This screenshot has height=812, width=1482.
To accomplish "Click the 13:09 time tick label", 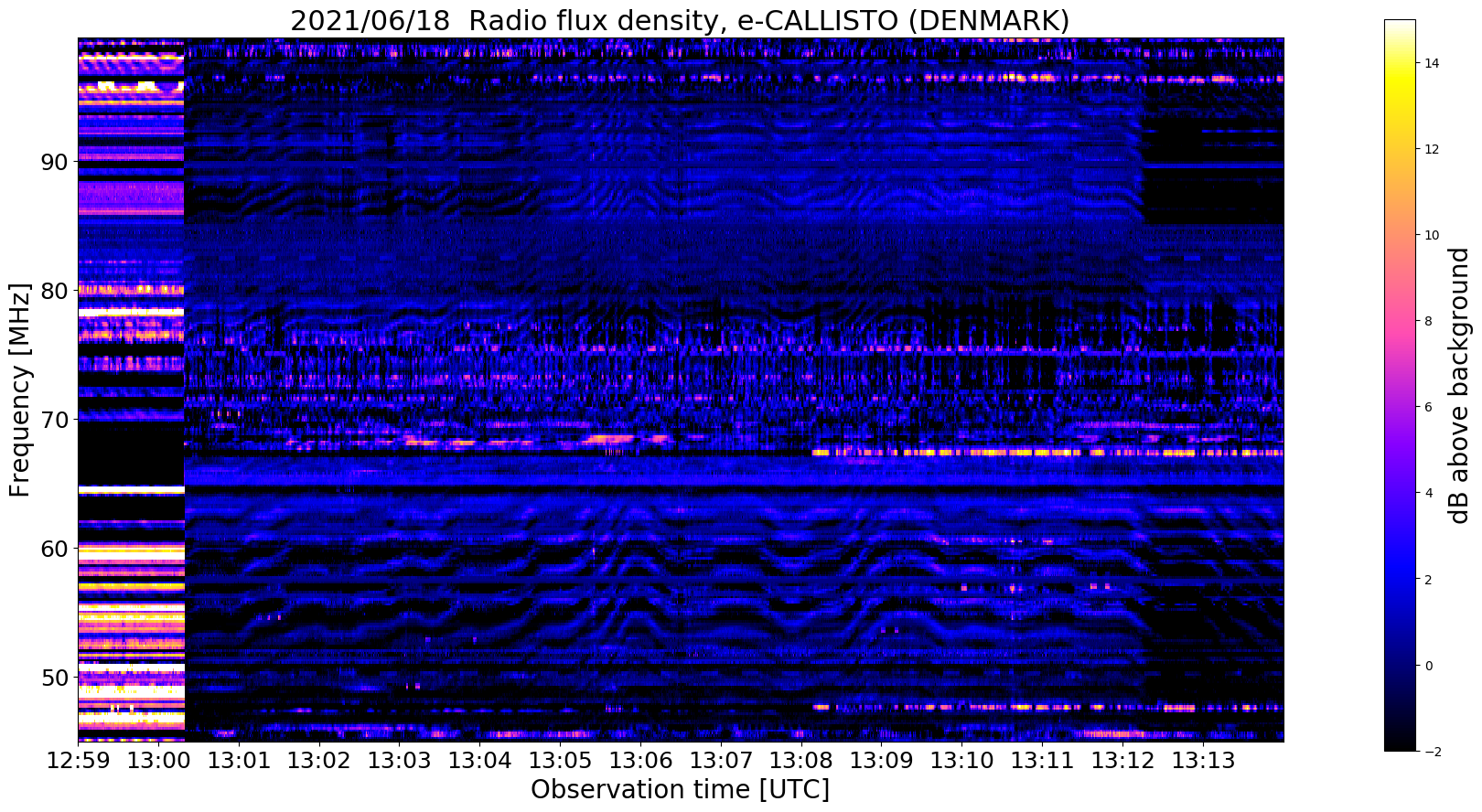I will (x=882, y=760).
